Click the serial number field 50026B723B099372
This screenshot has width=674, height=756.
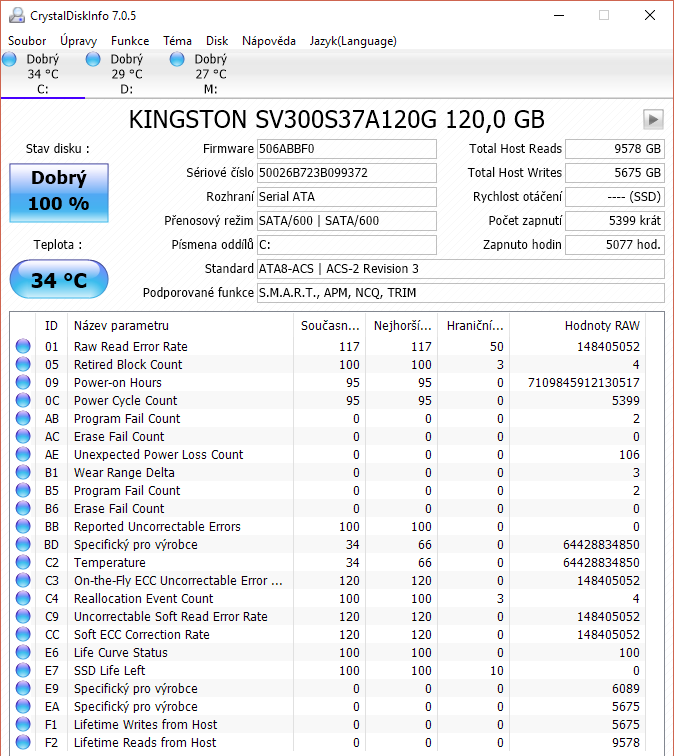347,173
